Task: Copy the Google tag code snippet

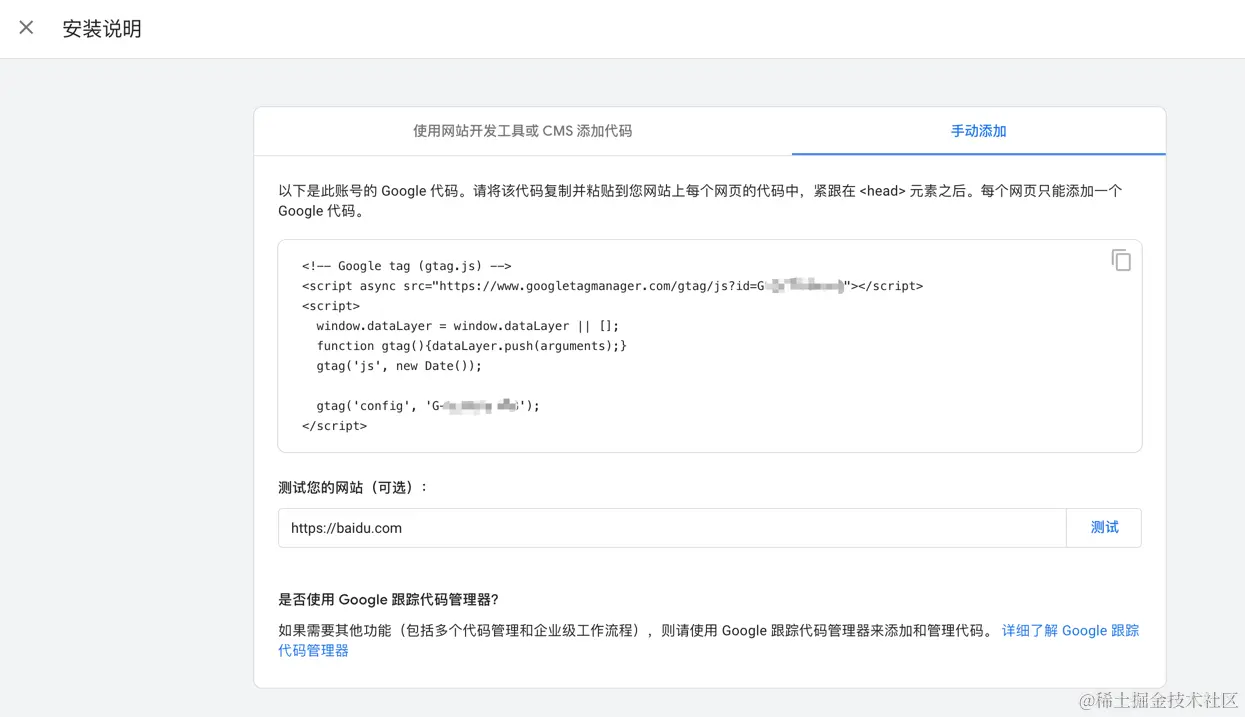Action: (1121, 260)
